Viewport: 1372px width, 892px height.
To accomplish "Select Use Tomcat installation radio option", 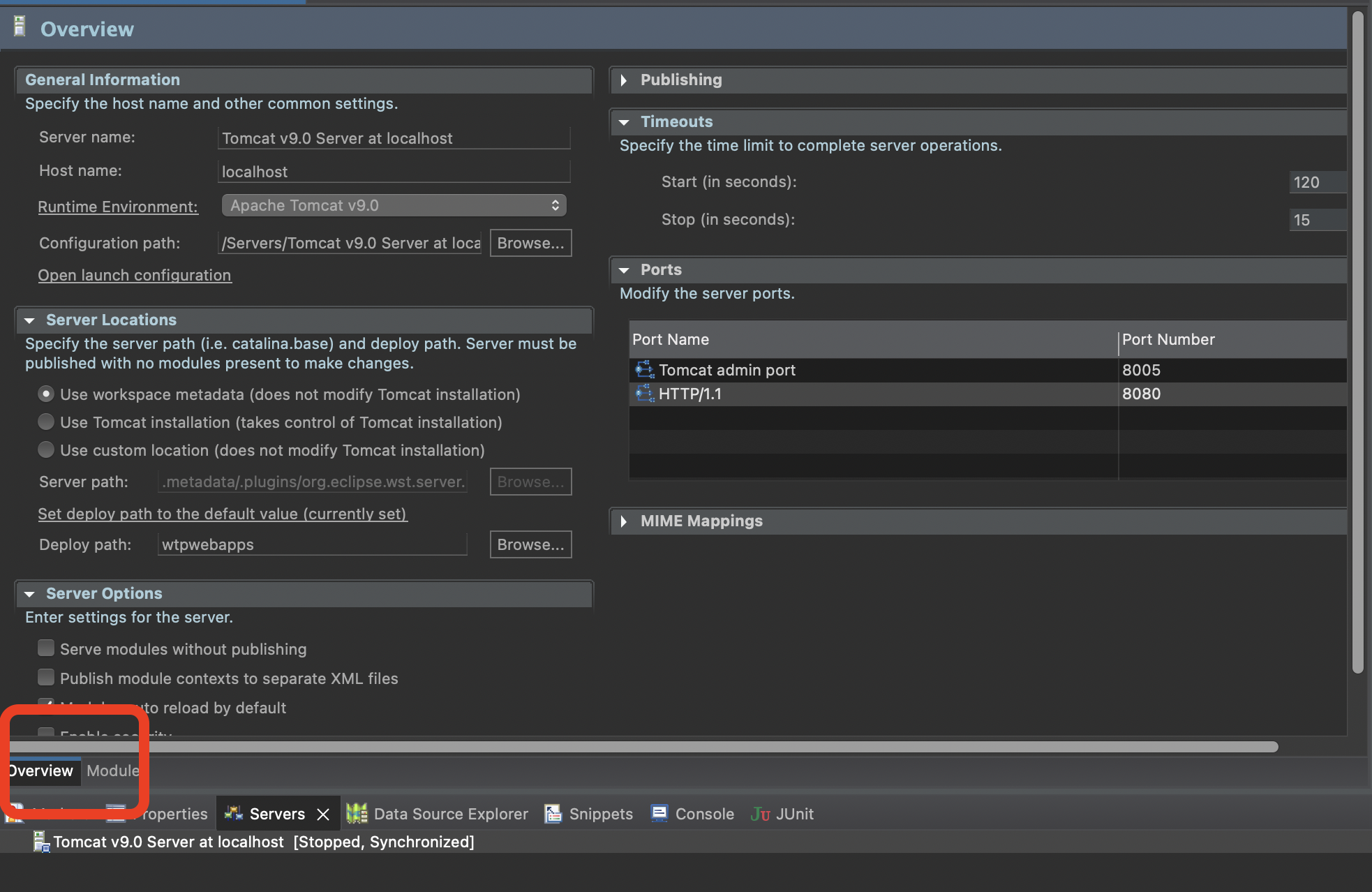I will tap(46, 422).
